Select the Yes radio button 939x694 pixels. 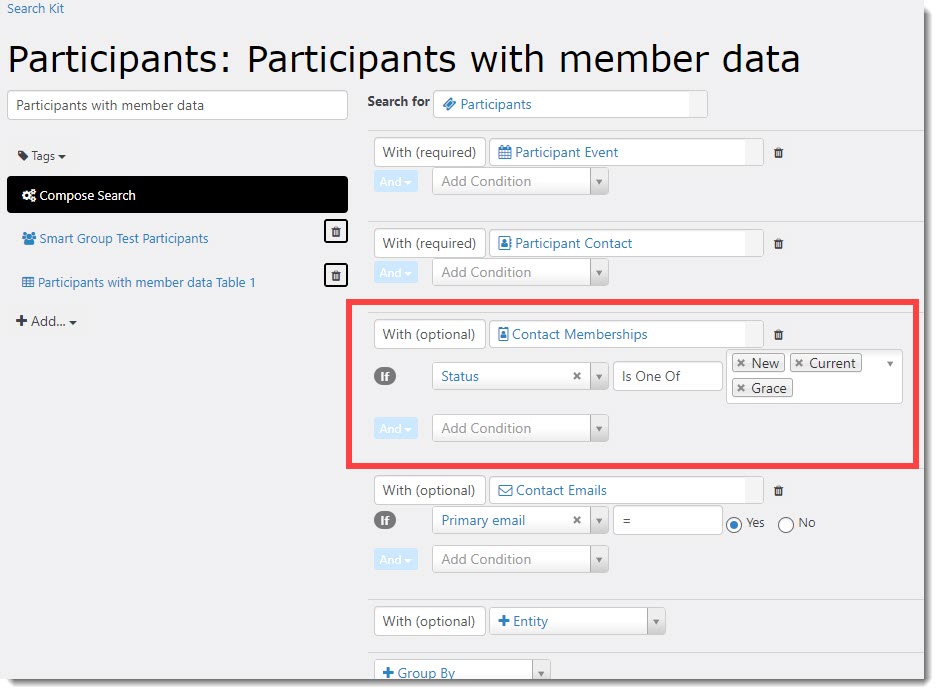pos(734,525)
